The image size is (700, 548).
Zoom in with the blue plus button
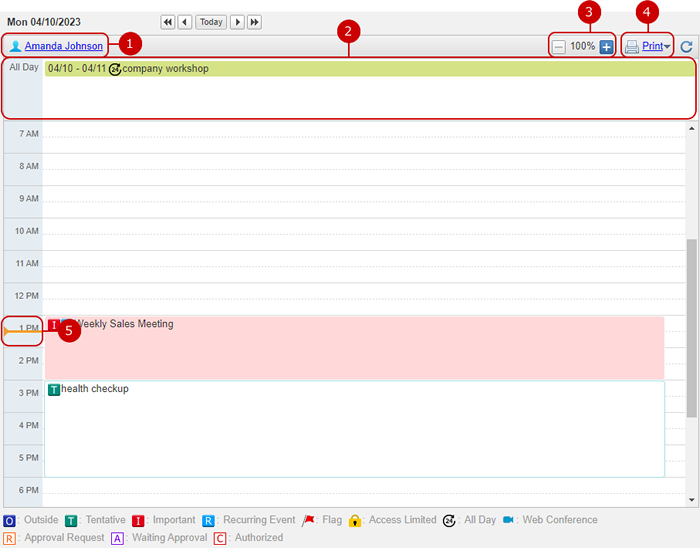coord(606,46)
